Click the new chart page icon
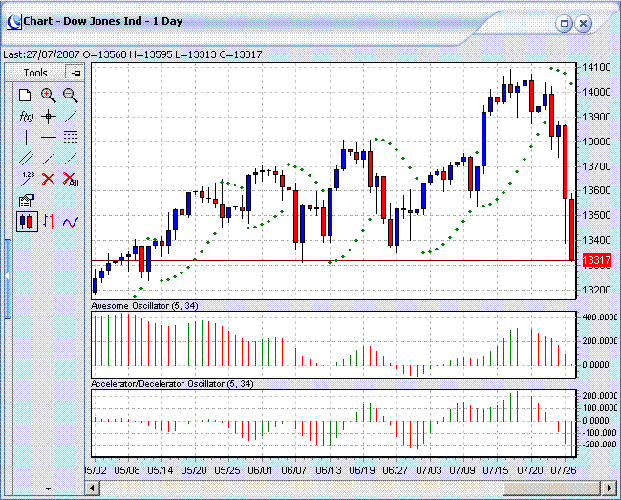 tap(25, 95)
